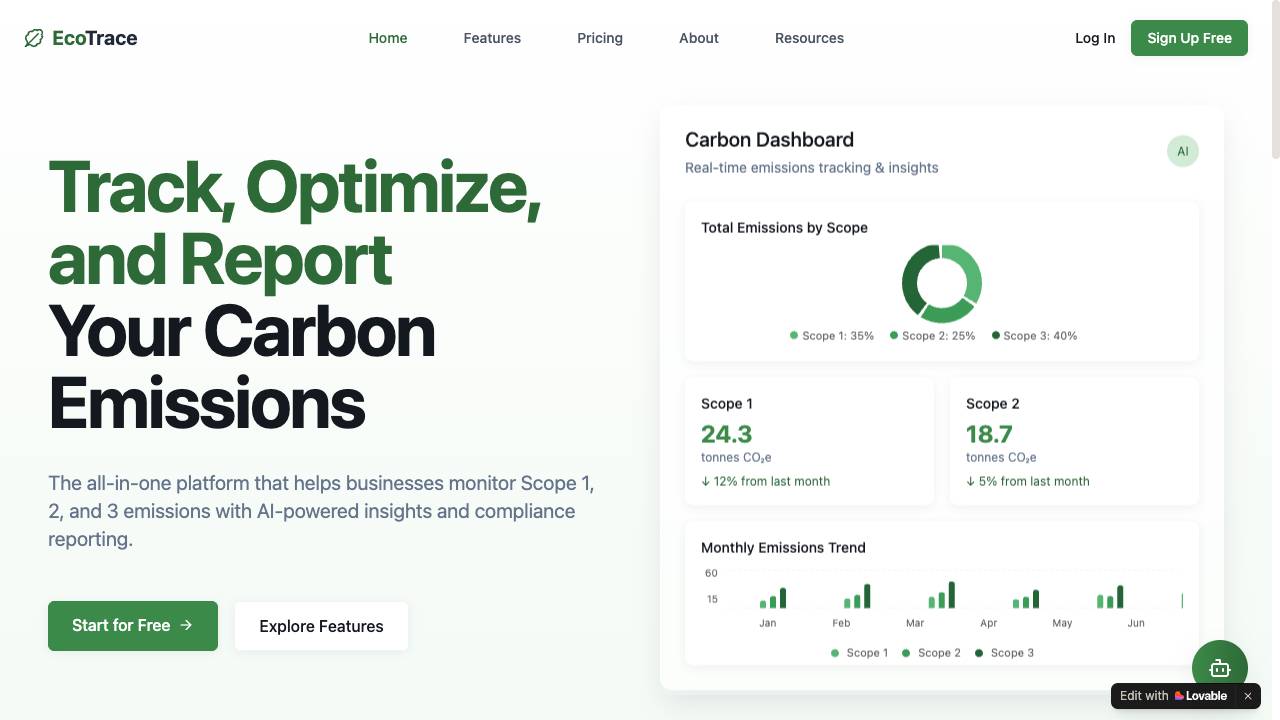Click '5% from last month' text
Screen dimensions: 1280x720
[x=1034, y=481]
